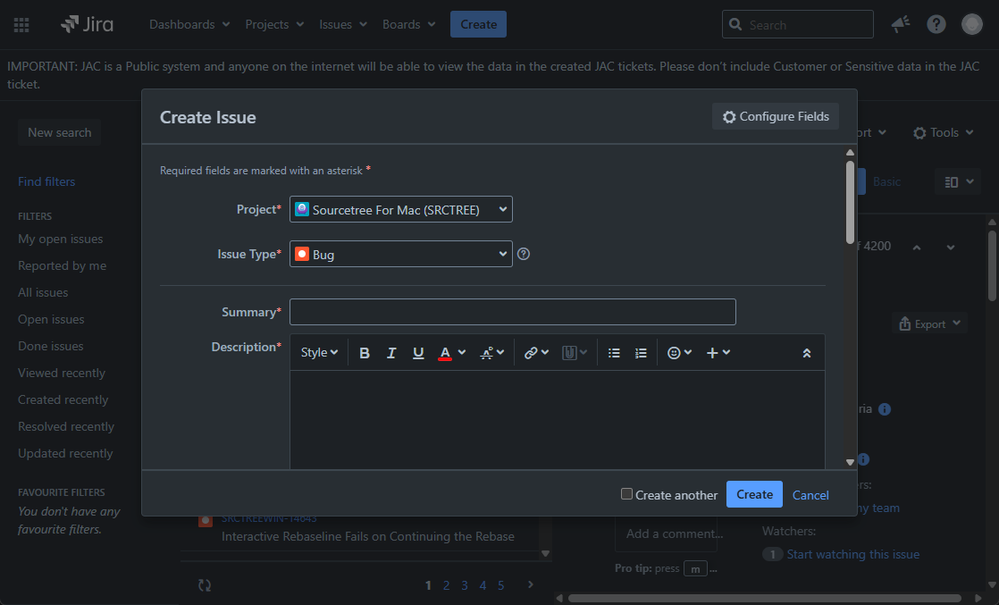The image size is (999, 605).
Task: Open the Style dropdown in editor
Action: [319, 353]
